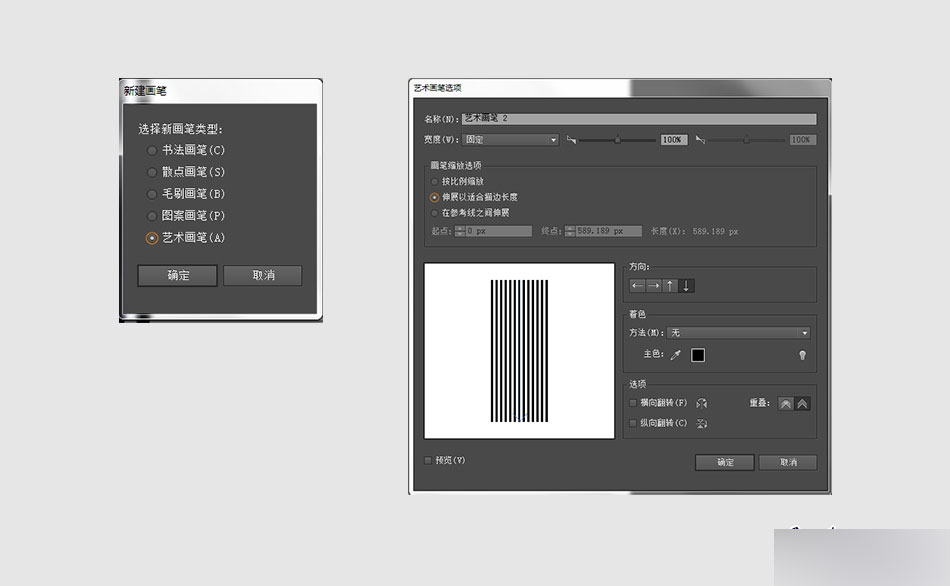Click the second 100% width field
Screen dimensions: 950x586
(x=802, y=140)
